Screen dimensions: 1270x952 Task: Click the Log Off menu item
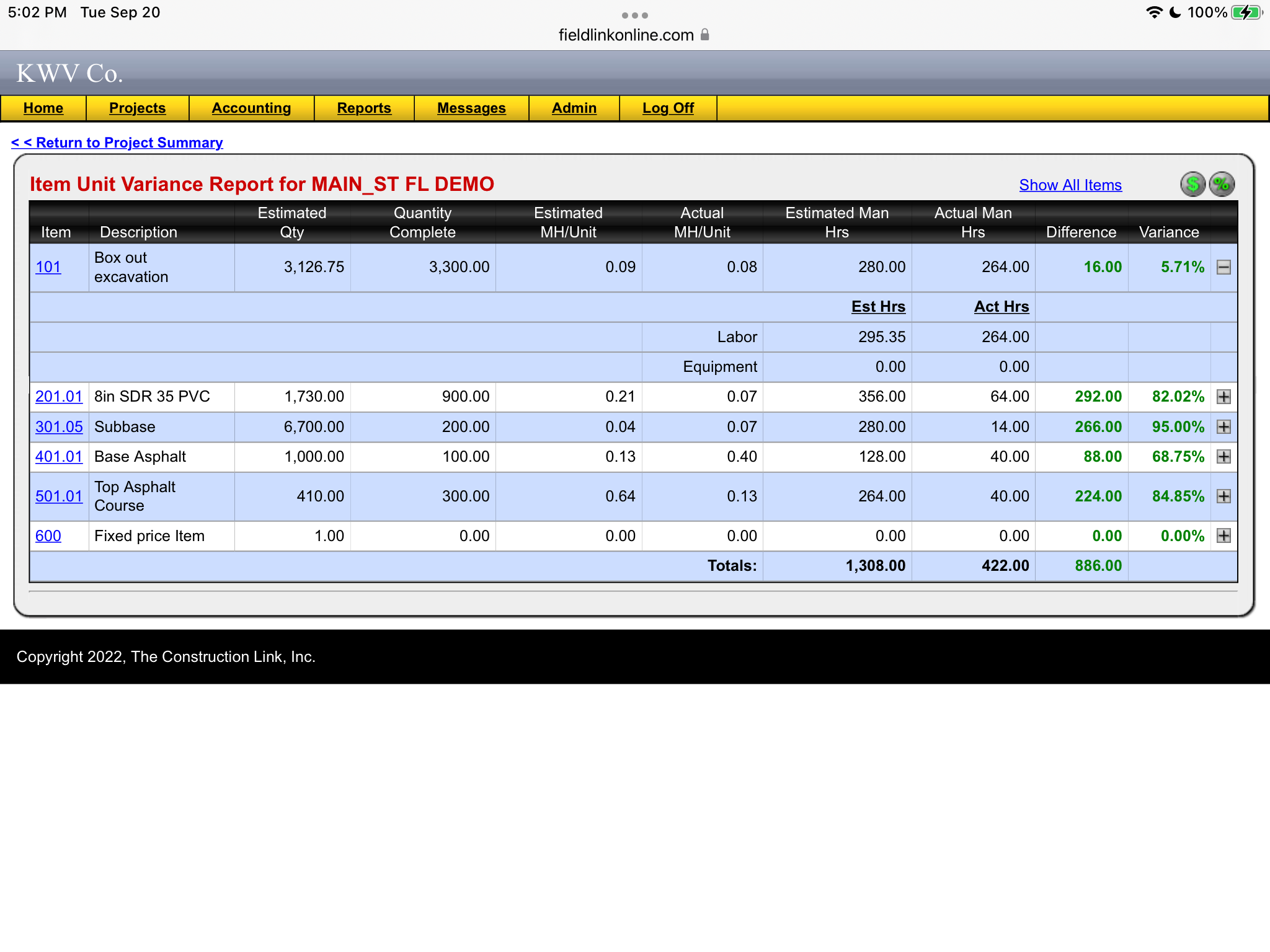668,108
